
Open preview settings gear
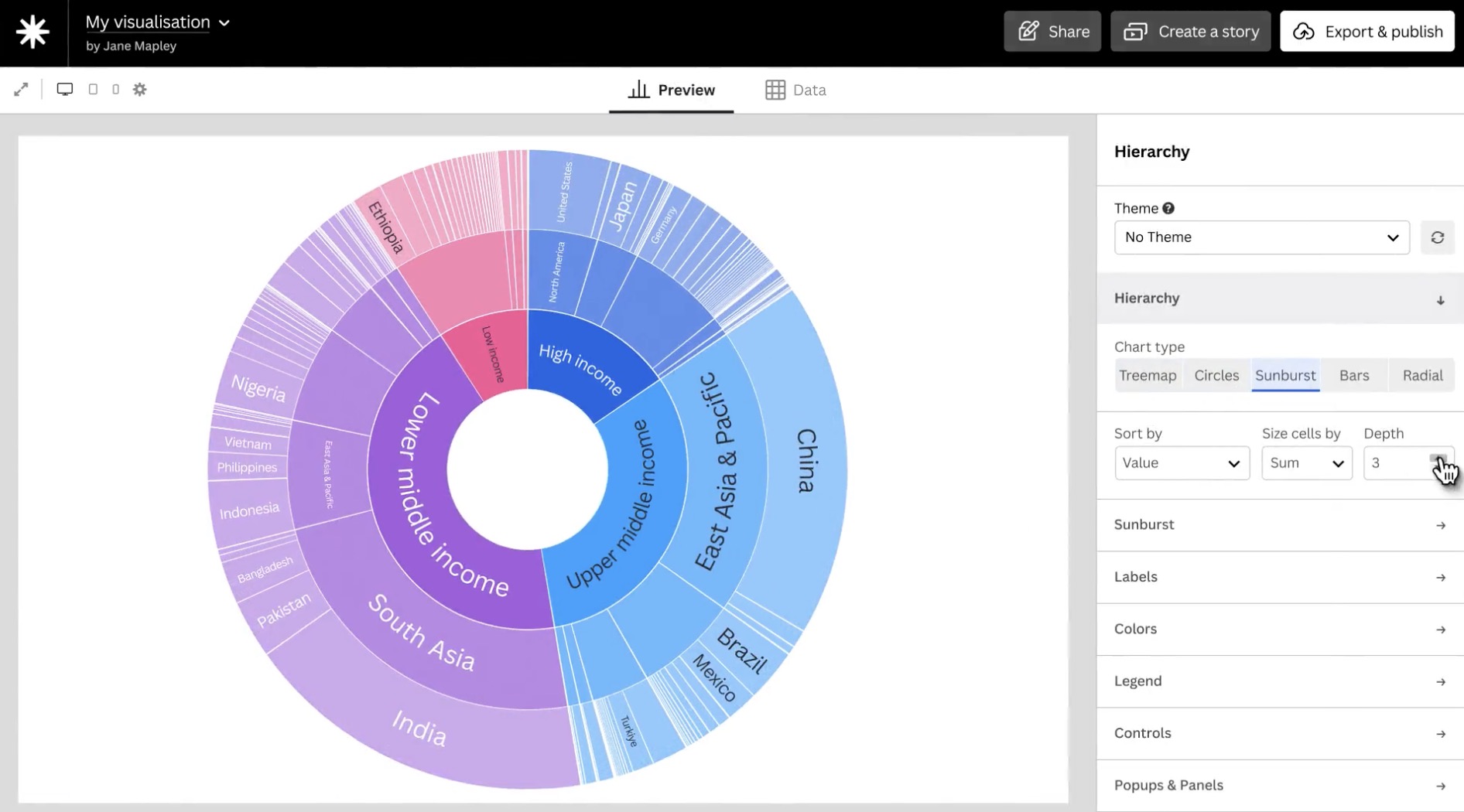pyautogui.click(x=139, y=90)
